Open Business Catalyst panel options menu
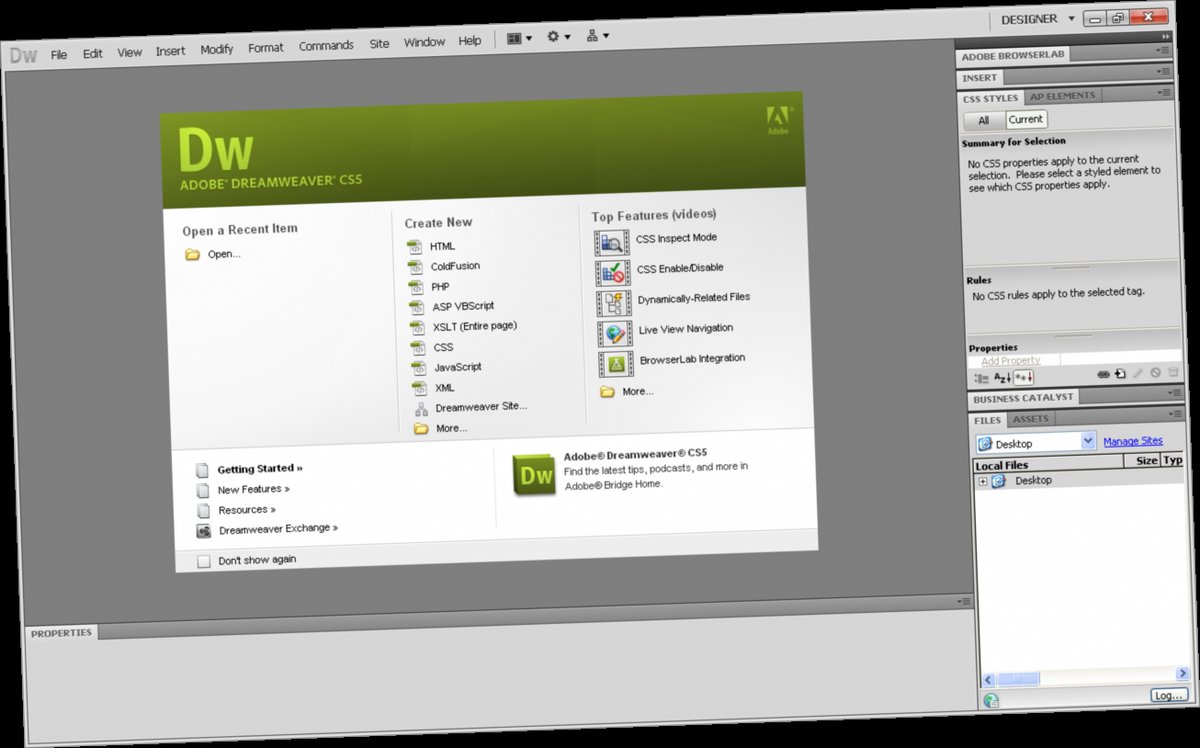 (x=1174, y=393)
